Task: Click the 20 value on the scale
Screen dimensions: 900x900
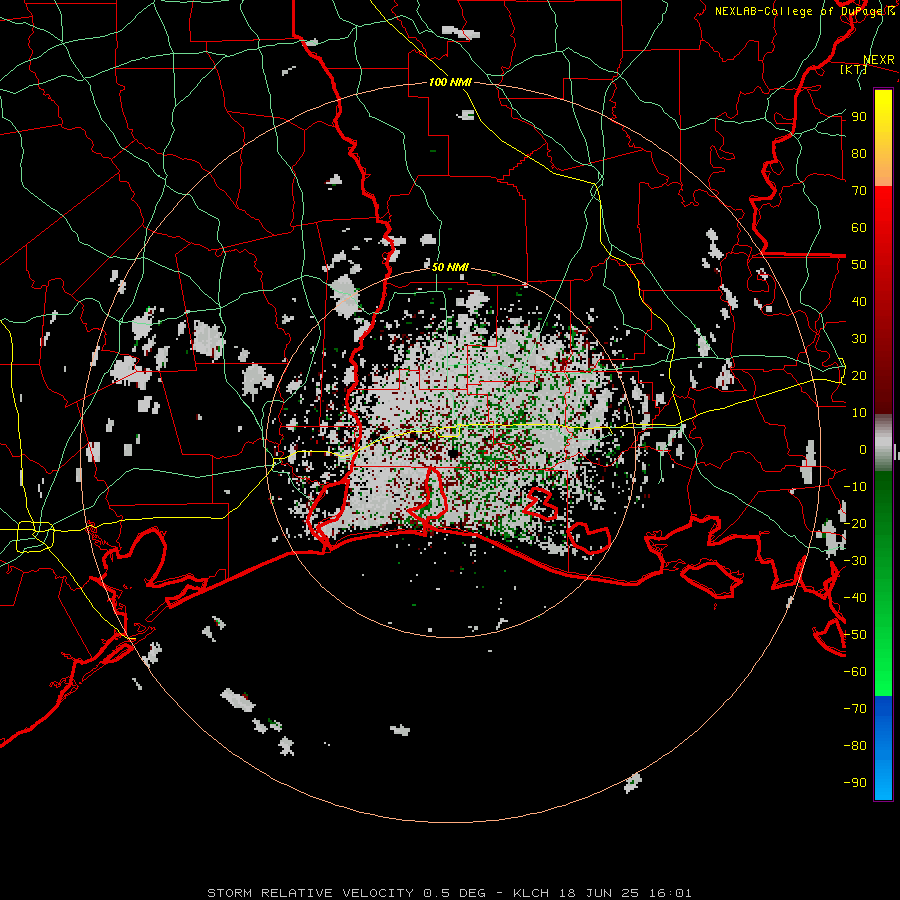Action: (x=859, y=375)
